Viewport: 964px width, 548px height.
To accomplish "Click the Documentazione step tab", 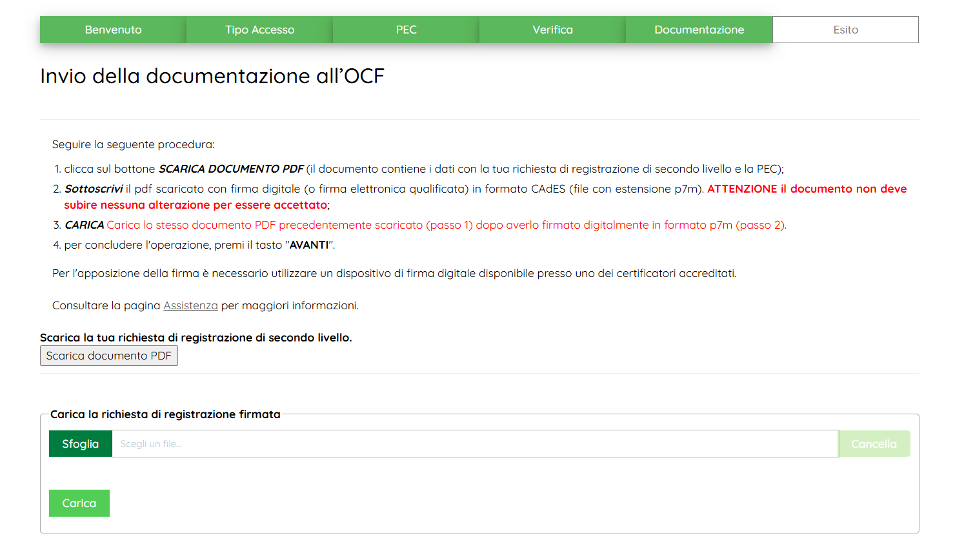I will click(699, 30).
